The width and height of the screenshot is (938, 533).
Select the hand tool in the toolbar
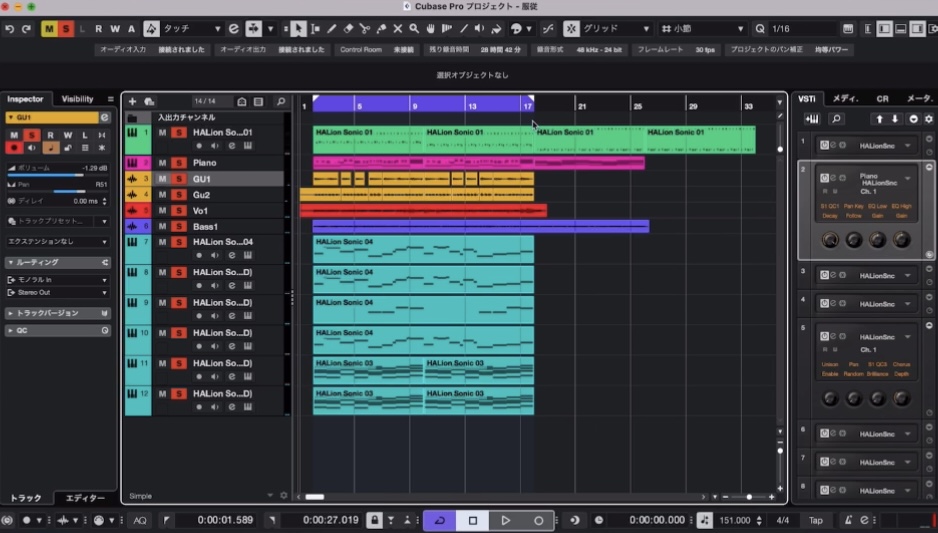click(x=430, y=29)
